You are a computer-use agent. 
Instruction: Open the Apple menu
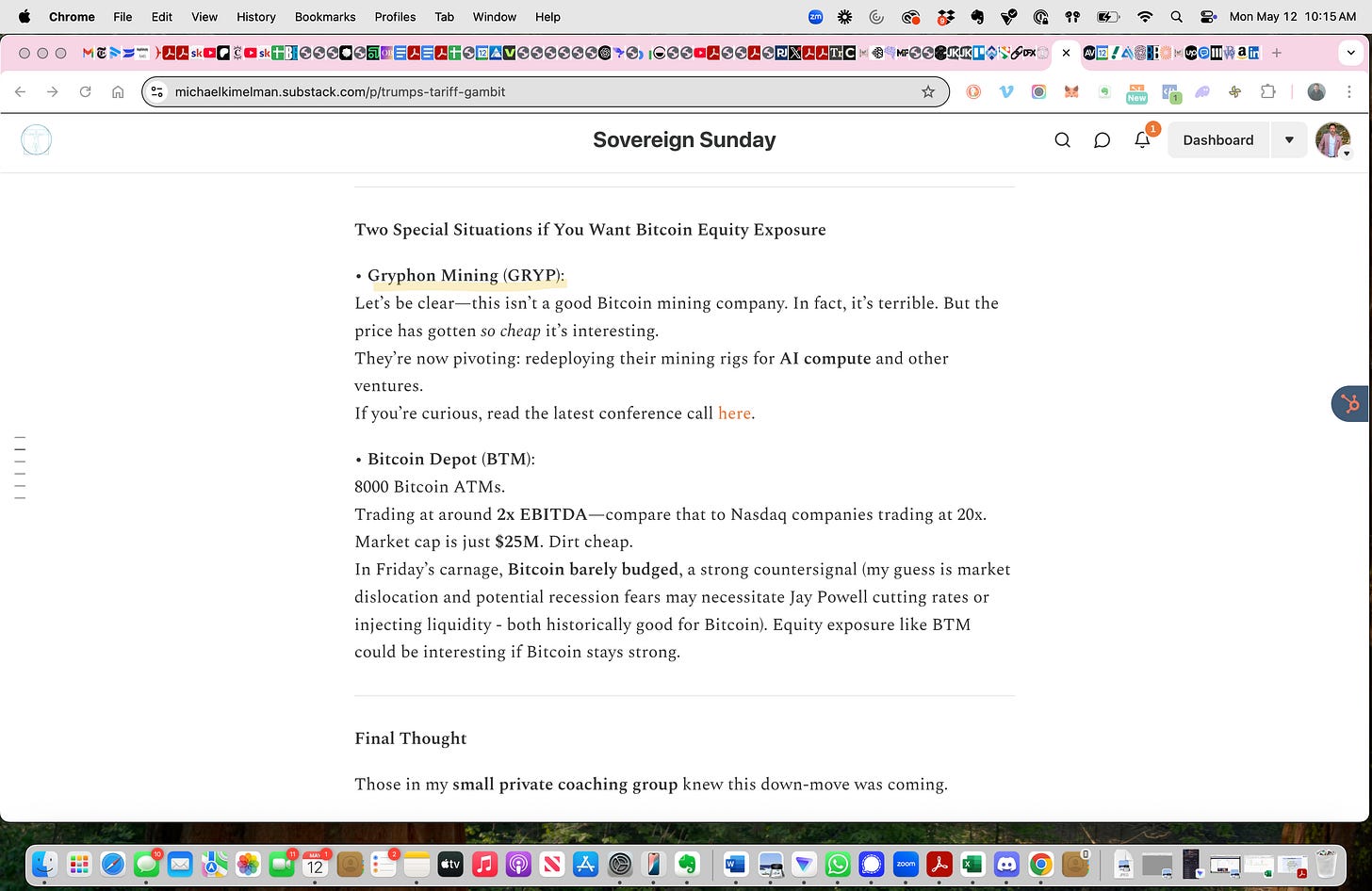click(24, 16)
